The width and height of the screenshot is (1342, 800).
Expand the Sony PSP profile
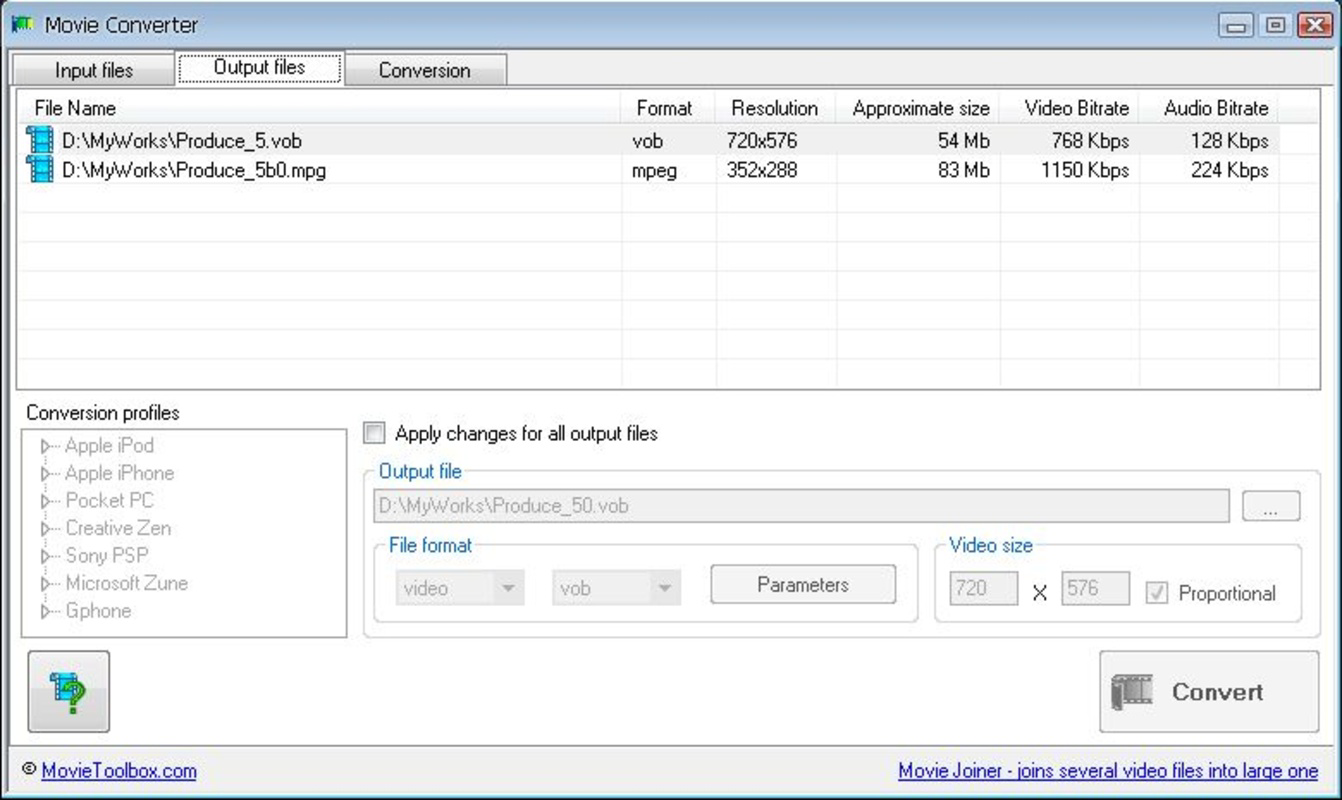(x=45, y=556)
